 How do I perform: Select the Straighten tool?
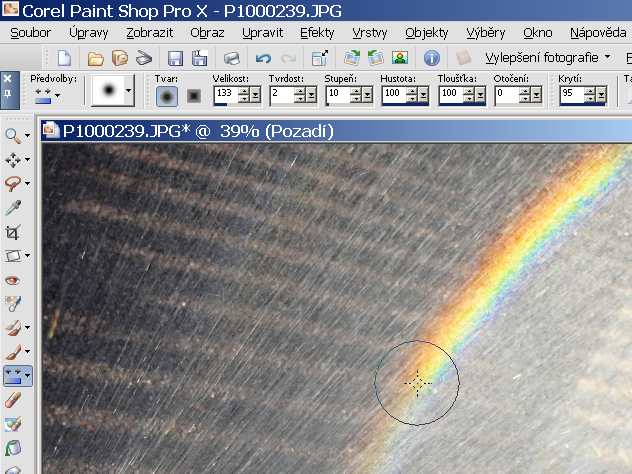(13, 256)
